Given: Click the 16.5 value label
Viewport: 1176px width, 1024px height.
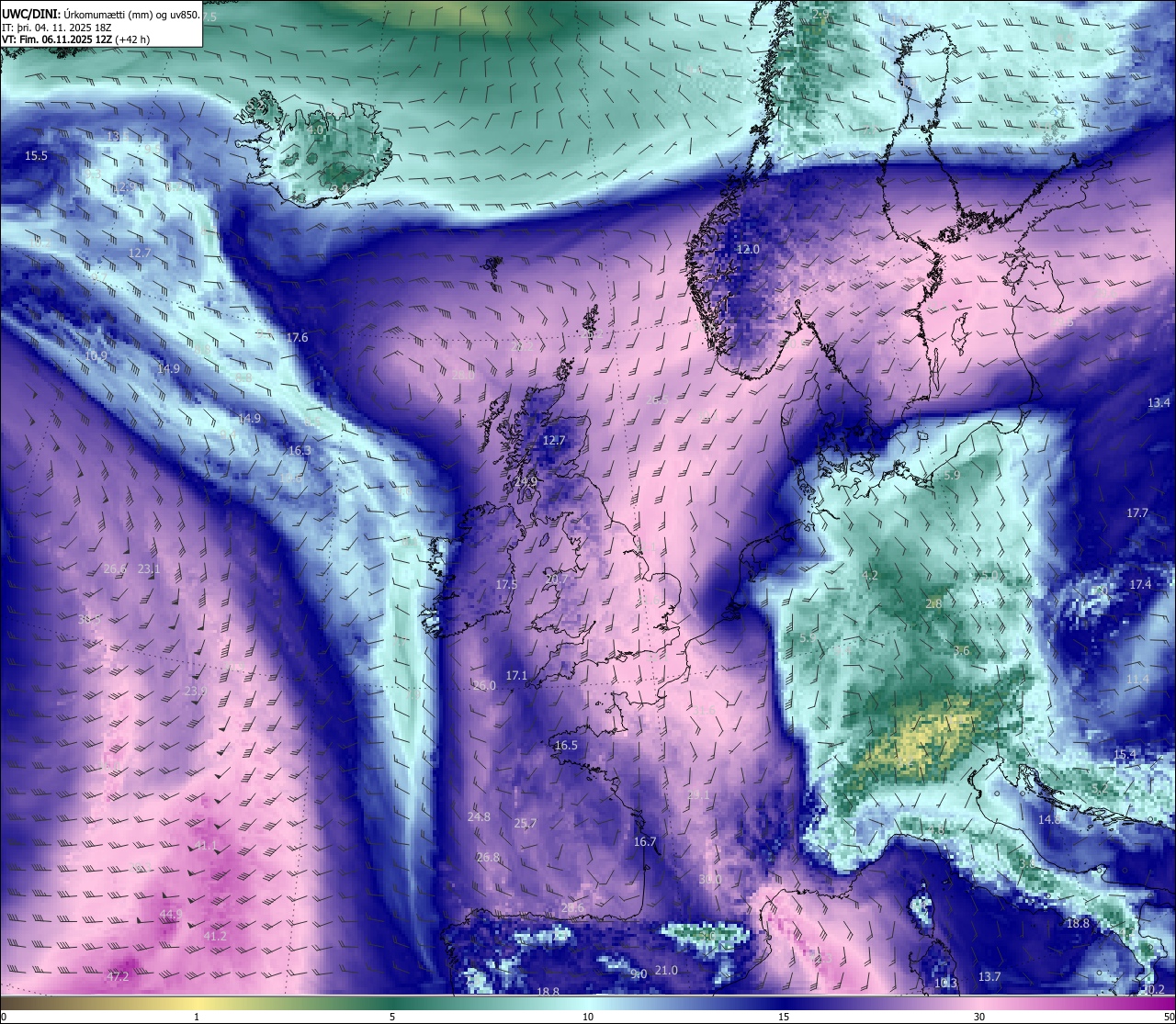Looking at the screenshot, I should pyautogui.click(x=566, y=746).
